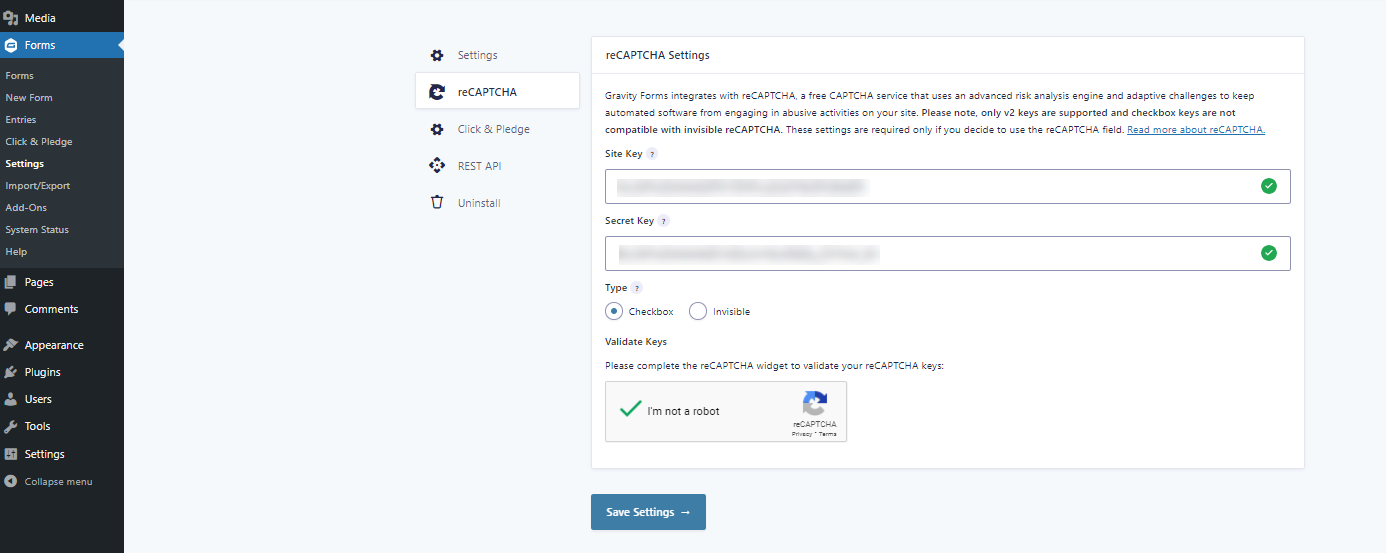Click inside the Secret Key input field
The image size is (1386, 553).
click(x=947, y=253)
